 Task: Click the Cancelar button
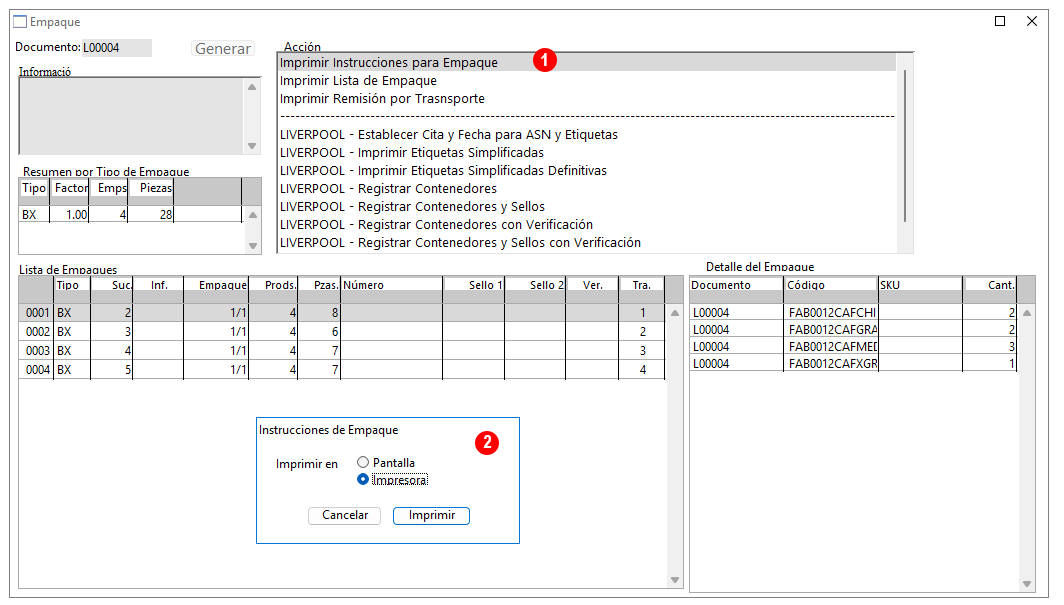click(345, 515)
